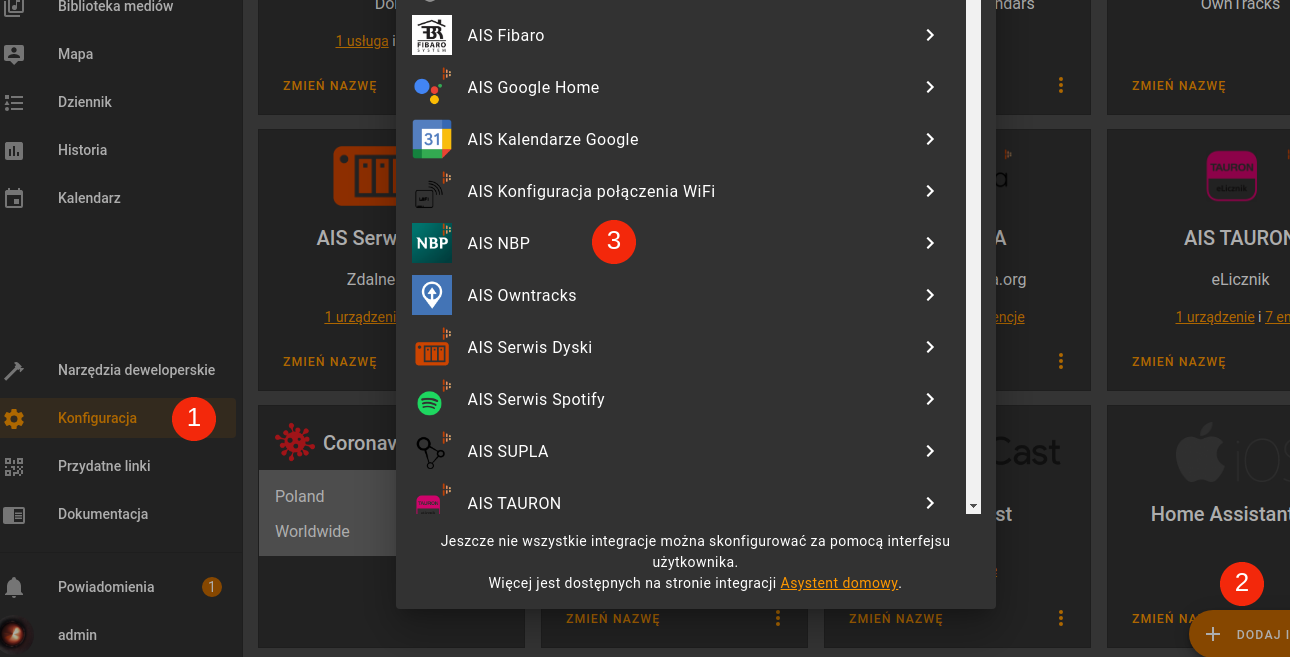Screen dimensions: 1290x657
Task: Open Narzędzia deweloperskie via its hammer icon
Action: pos(14,370)
